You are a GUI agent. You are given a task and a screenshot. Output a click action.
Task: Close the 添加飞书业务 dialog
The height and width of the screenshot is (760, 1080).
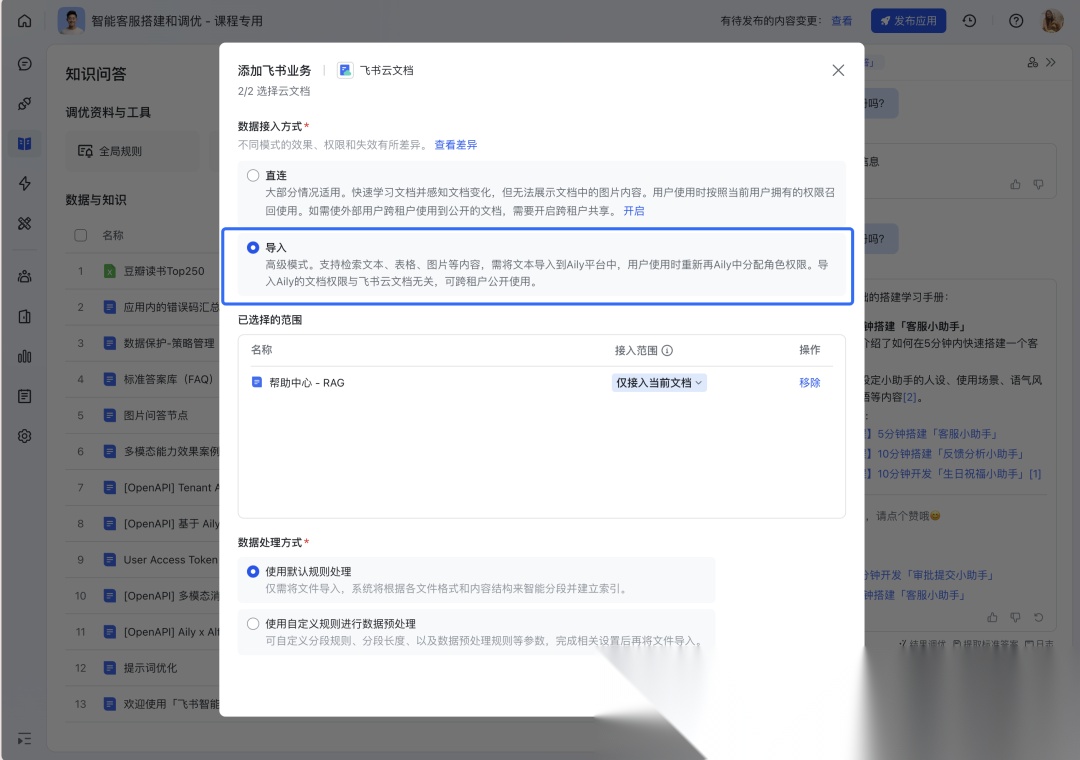838,70
